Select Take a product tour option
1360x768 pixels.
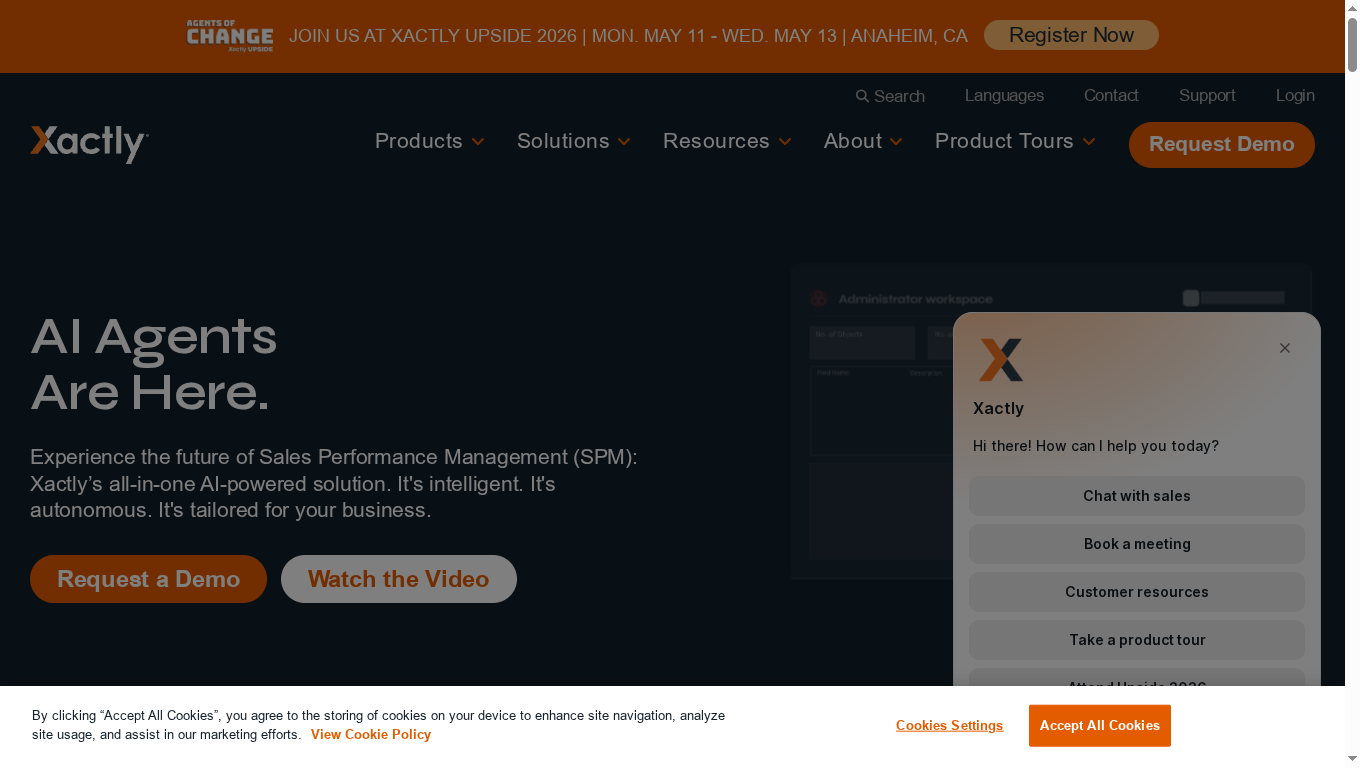1137,640
